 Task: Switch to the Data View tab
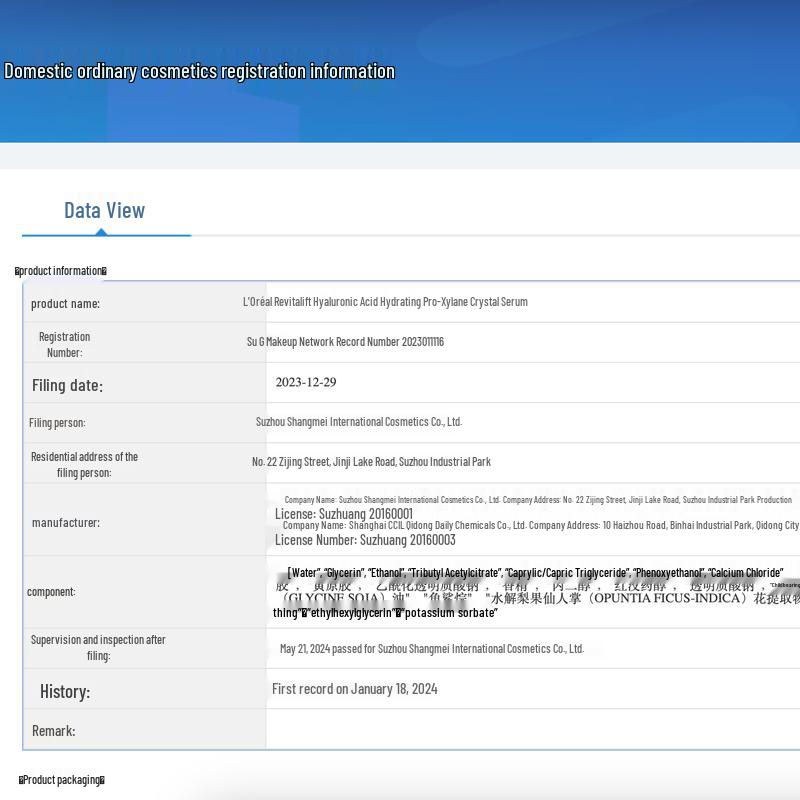coord(105,210)
